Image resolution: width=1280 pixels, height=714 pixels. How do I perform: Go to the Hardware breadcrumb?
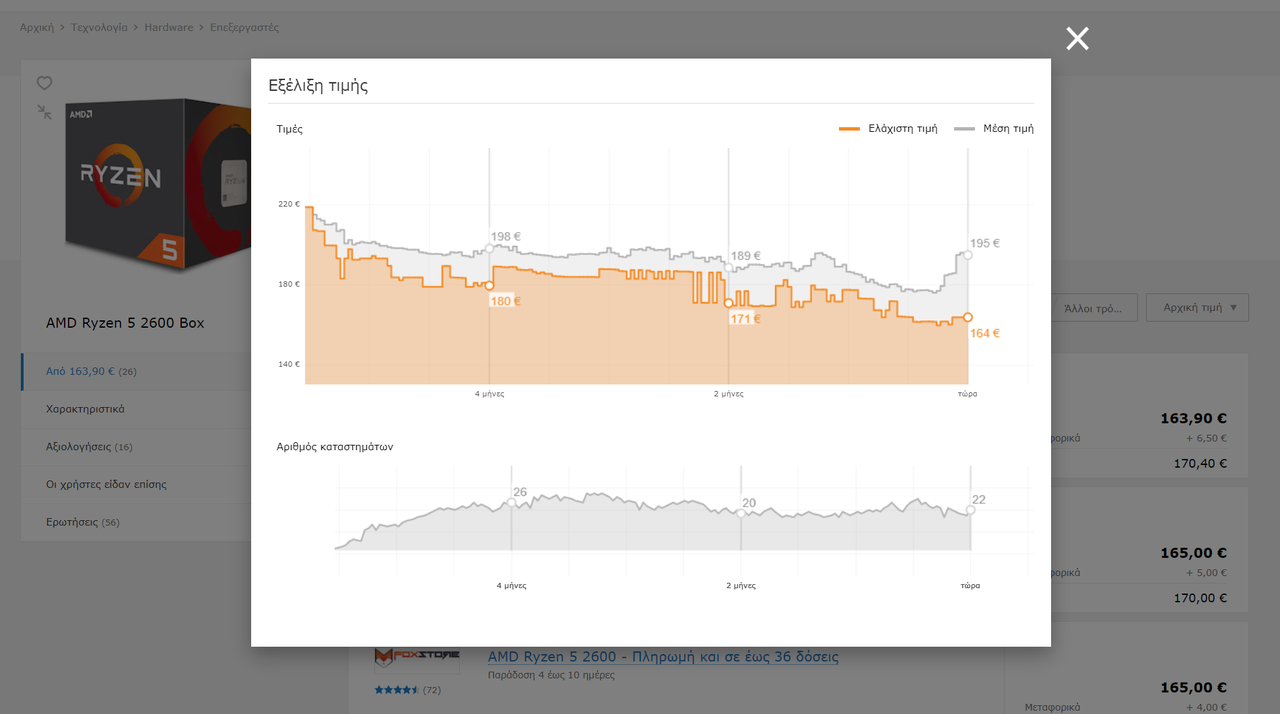click(x=168, y=27)
